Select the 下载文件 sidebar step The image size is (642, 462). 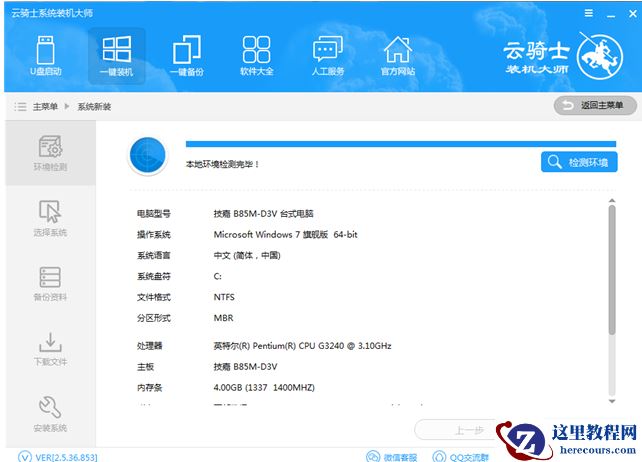50,349
